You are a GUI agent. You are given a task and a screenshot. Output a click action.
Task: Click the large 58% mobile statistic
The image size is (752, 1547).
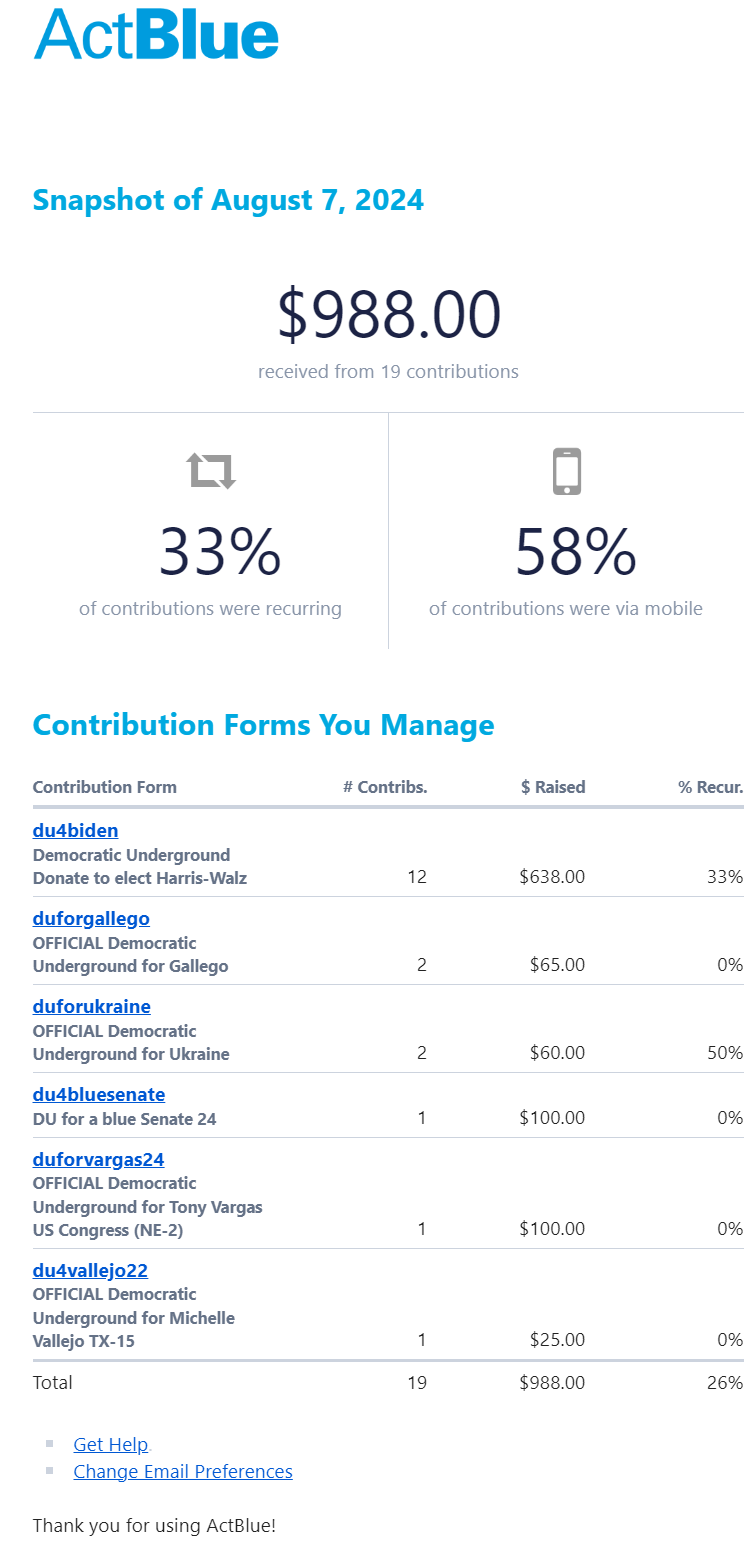pos(575,552)
